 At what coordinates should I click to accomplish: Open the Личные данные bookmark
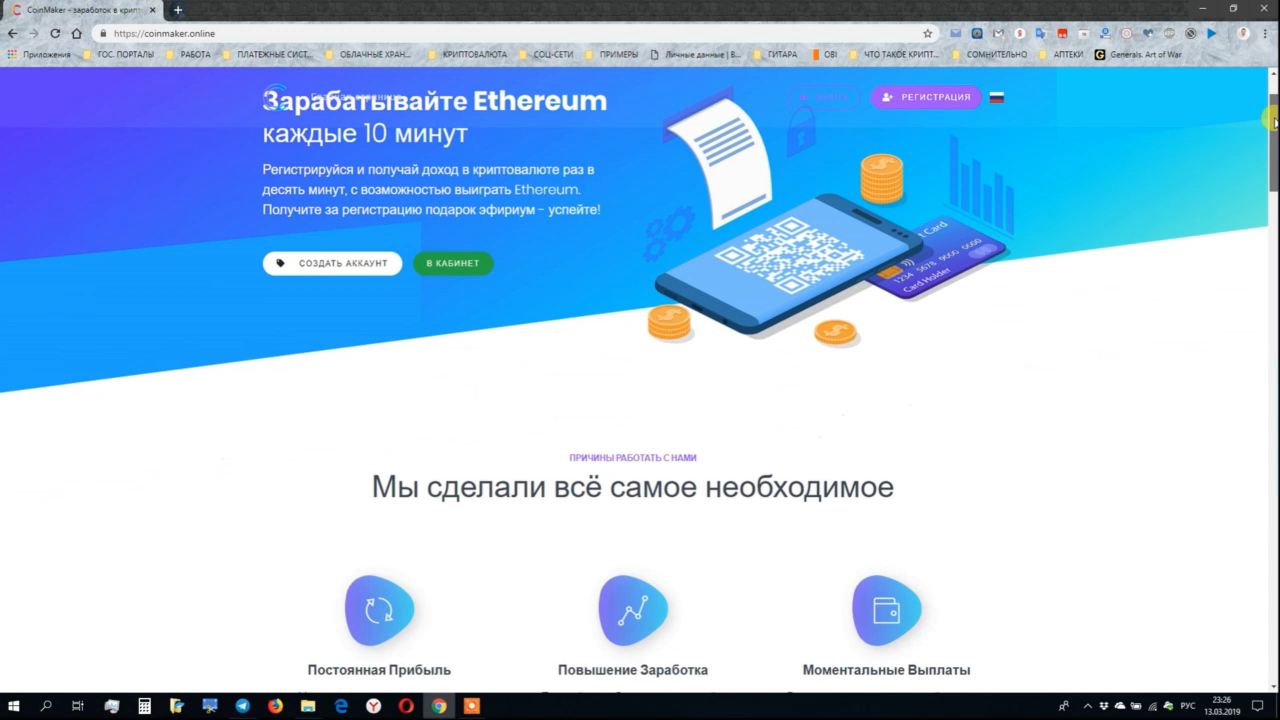click(x=696, y=54)
